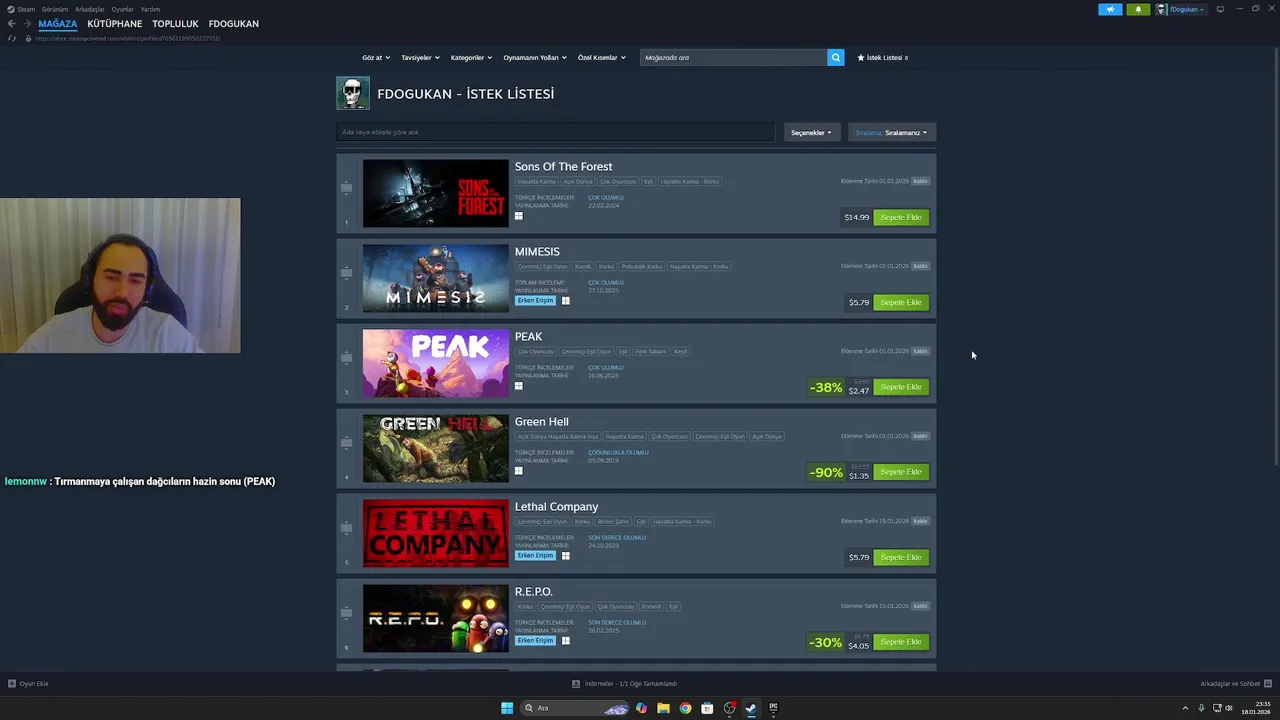
Task: Open the Arkadaşlar menu
Action: pyautogui.click(x=90, y=9)
